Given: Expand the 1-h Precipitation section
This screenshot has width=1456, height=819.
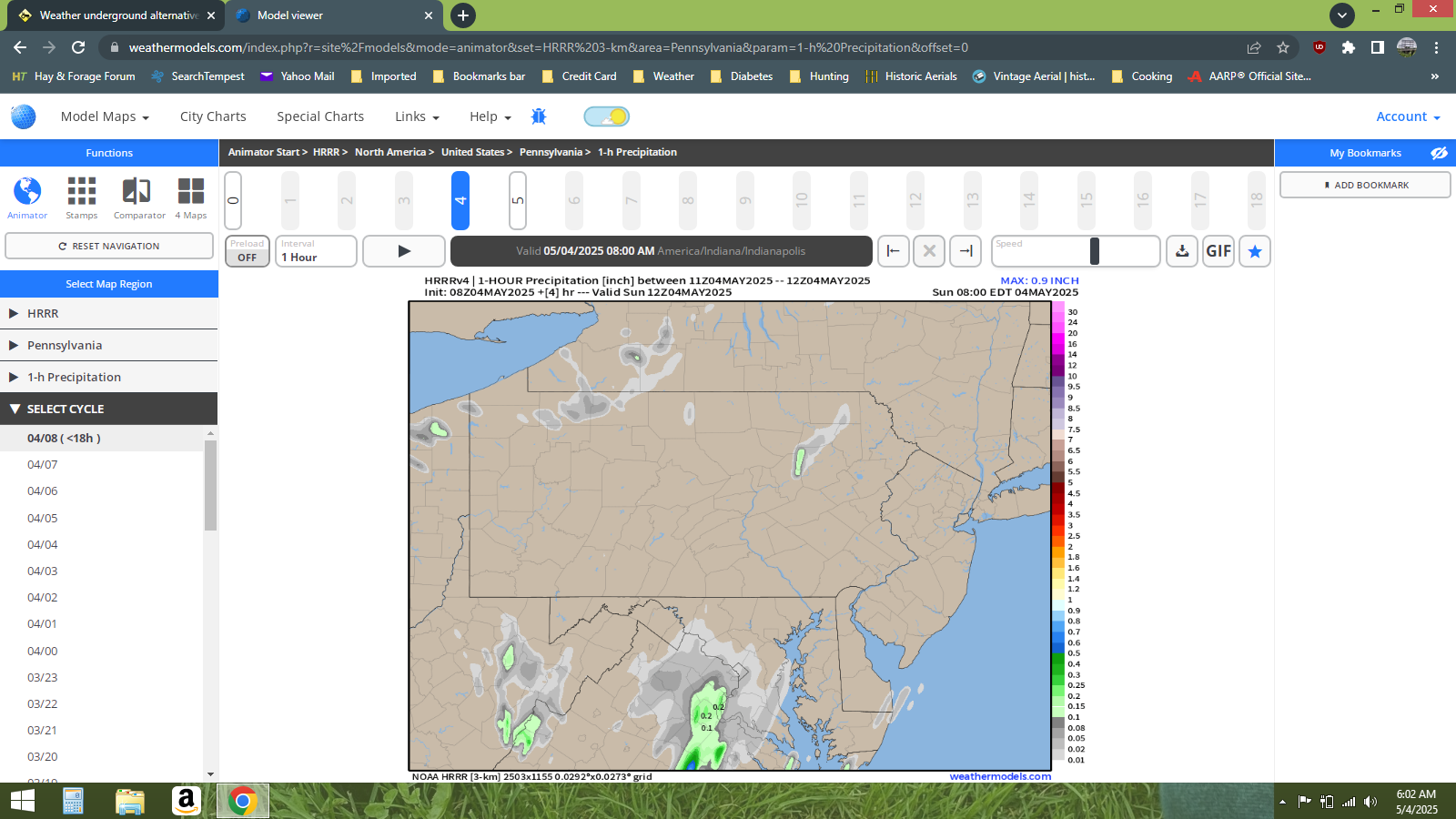Looking at the screenshot, I should pyautogui.click(x=109, y=377).
